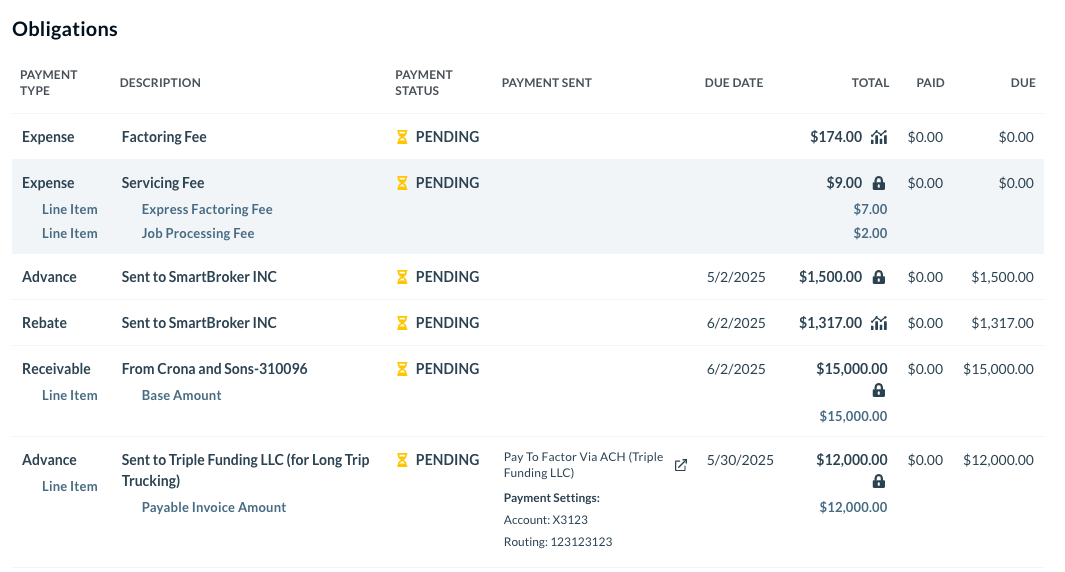Click the Base Amount line item
The image size is (1065, 572).
point(181,395)
